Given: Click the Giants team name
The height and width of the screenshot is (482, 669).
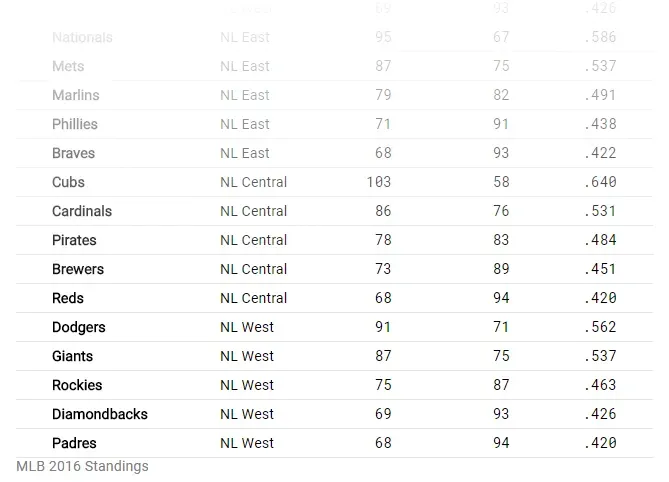Looking at the screenshot, I should click(72, 356).
